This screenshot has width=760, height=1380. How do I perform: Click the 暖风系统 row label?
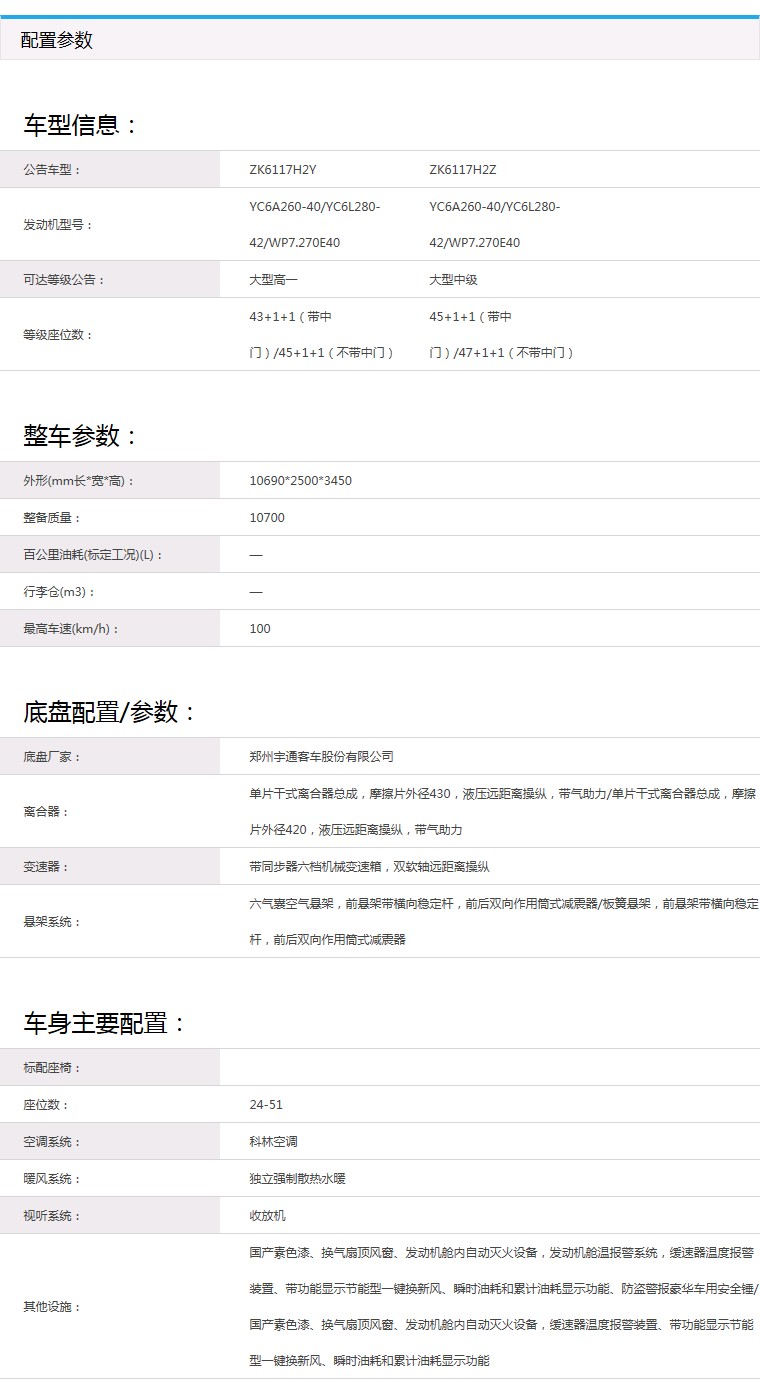[52, 1179]
